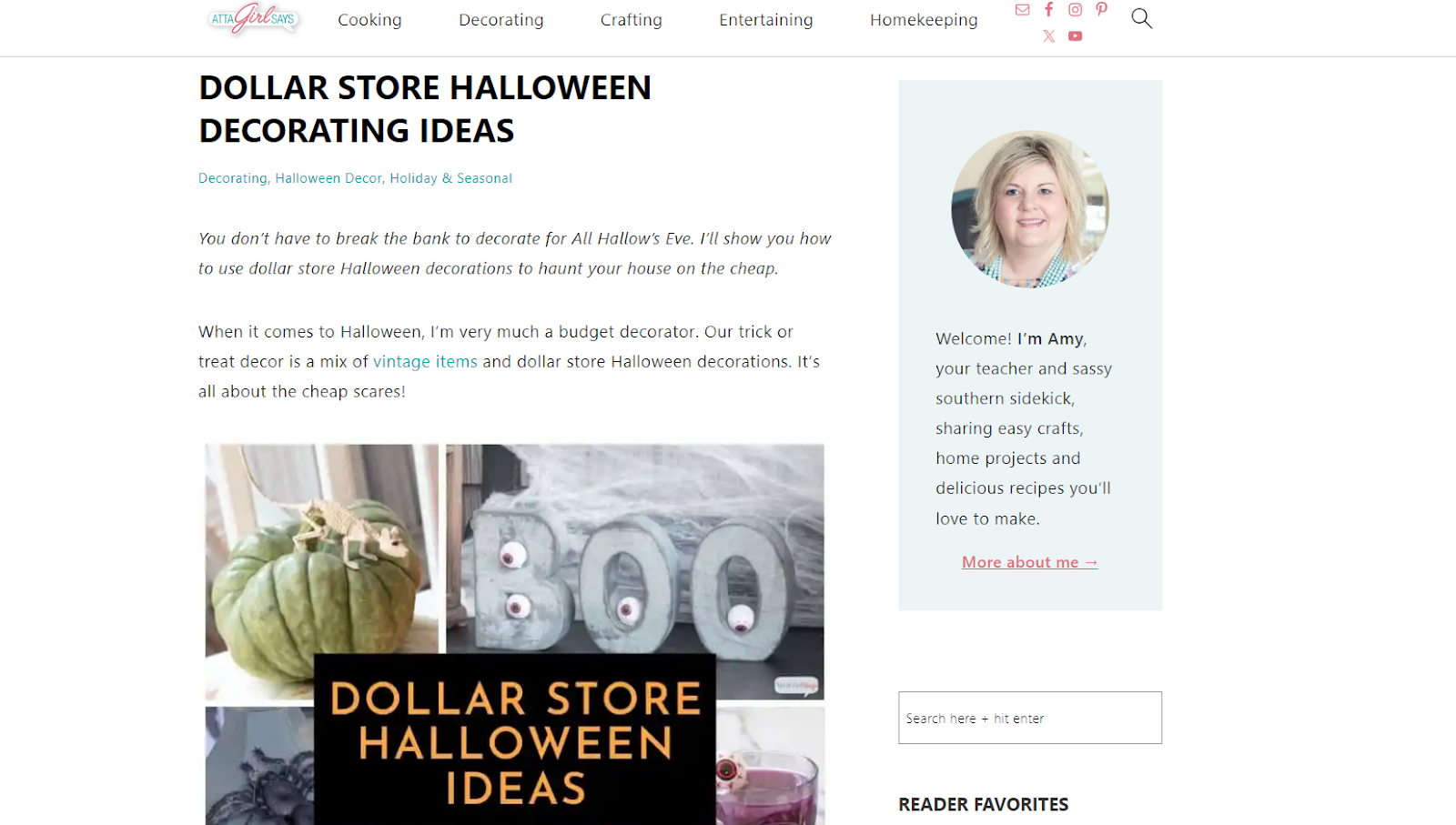
Task: Focus the 'Search here + hit enter' field
Action: pos(1030,718)
